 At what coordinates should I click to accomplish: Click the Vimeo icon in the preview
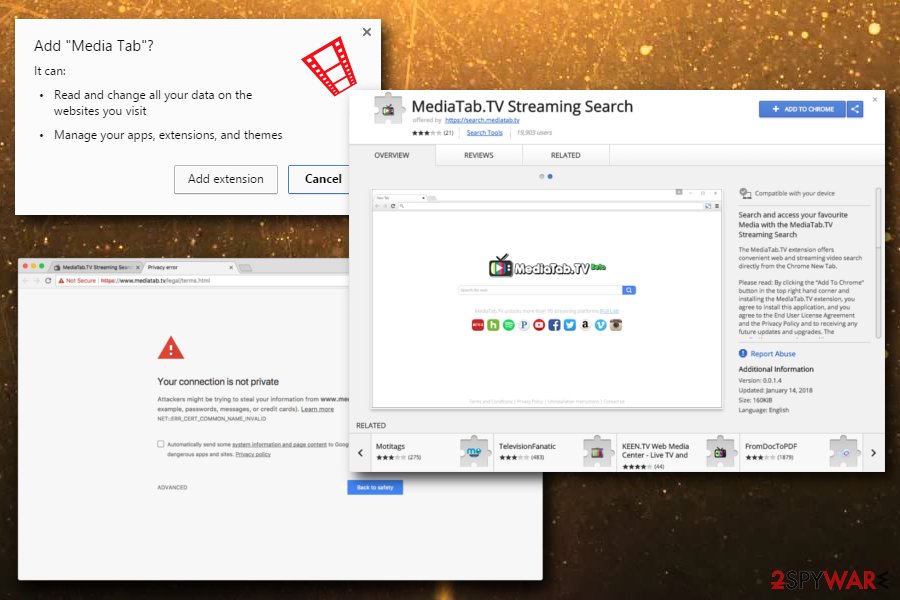pyautogui.click(x=600, y=325)
